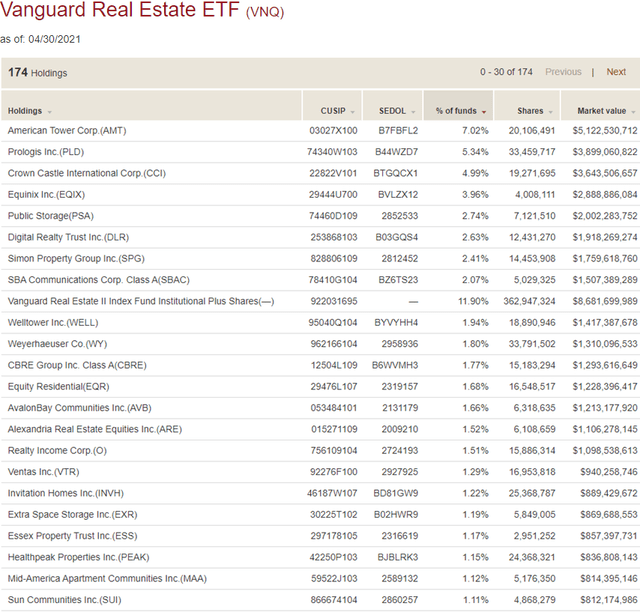Select Prologis Inc.(PLD) holding

(x=46, y=152)
